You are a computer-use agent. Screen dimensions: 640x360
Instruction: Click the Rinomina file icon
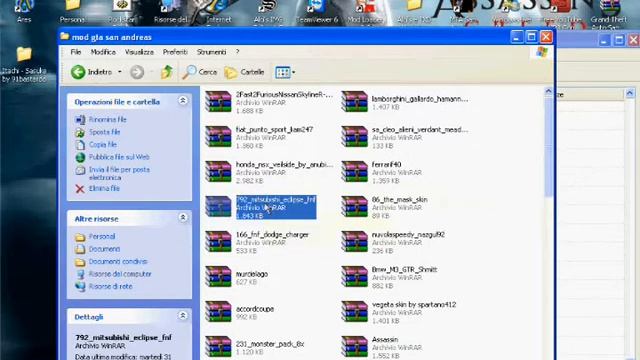(x=80, y=120)
